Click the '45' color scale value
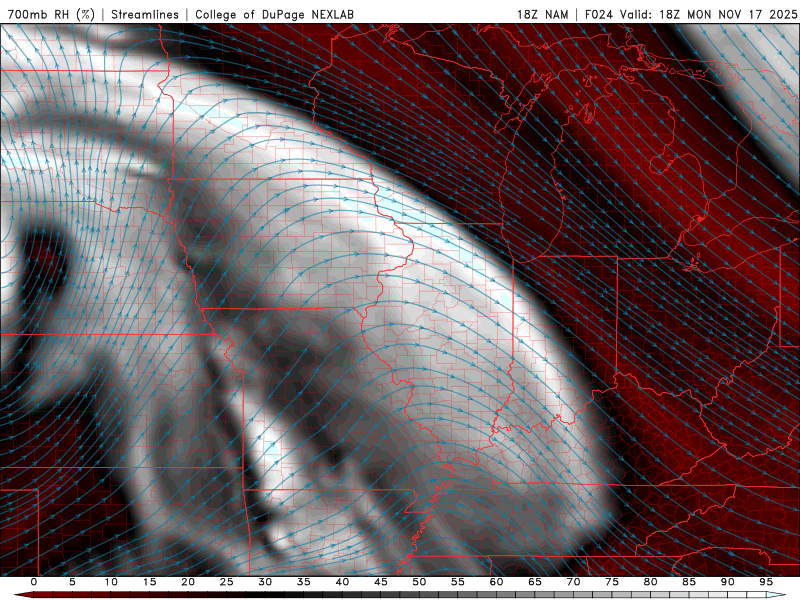The width and height of the screenshot is (800, 600). click(381, 582)
